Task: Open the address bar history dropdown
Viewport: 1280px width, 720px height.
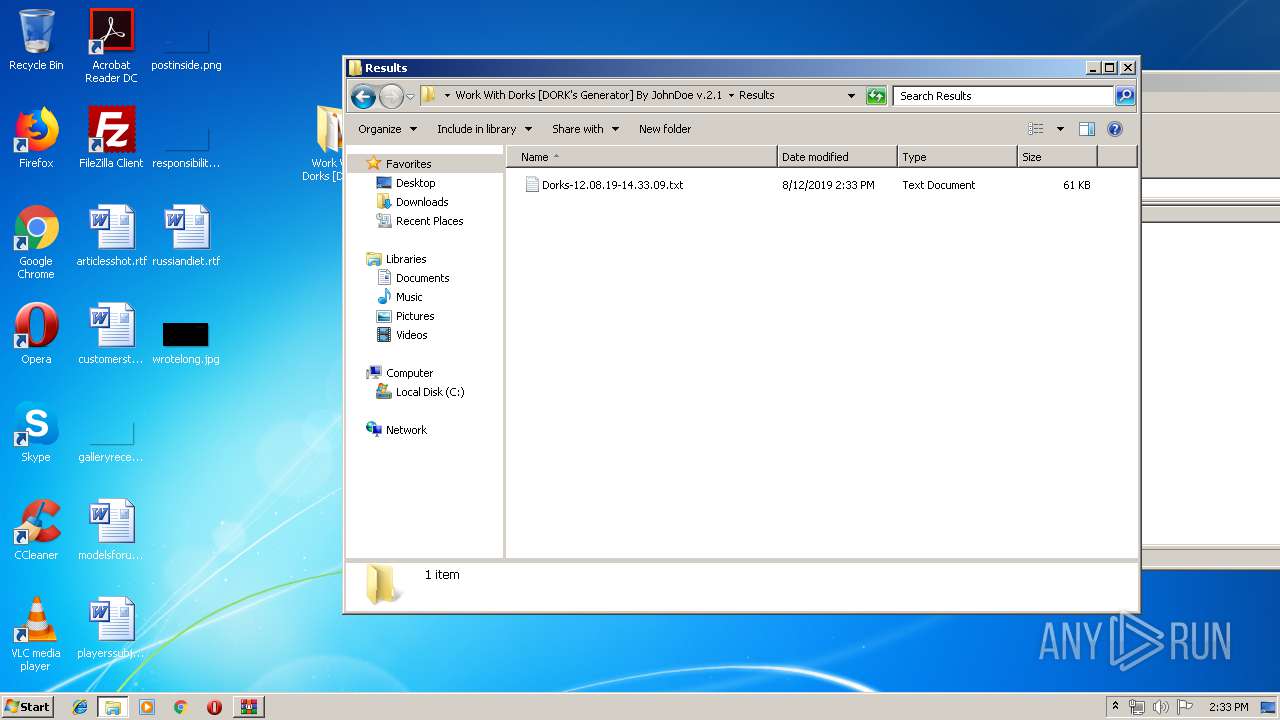Action: point(851,96)
